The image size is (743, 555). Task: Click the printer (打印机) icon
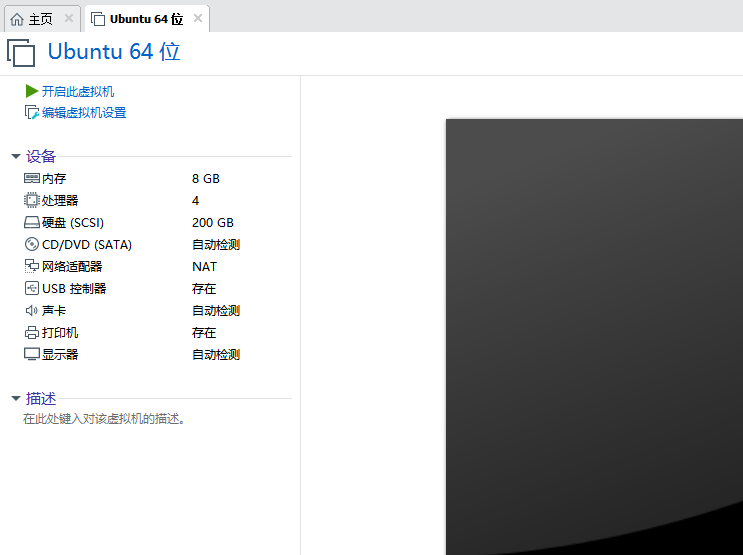(32, 333)
